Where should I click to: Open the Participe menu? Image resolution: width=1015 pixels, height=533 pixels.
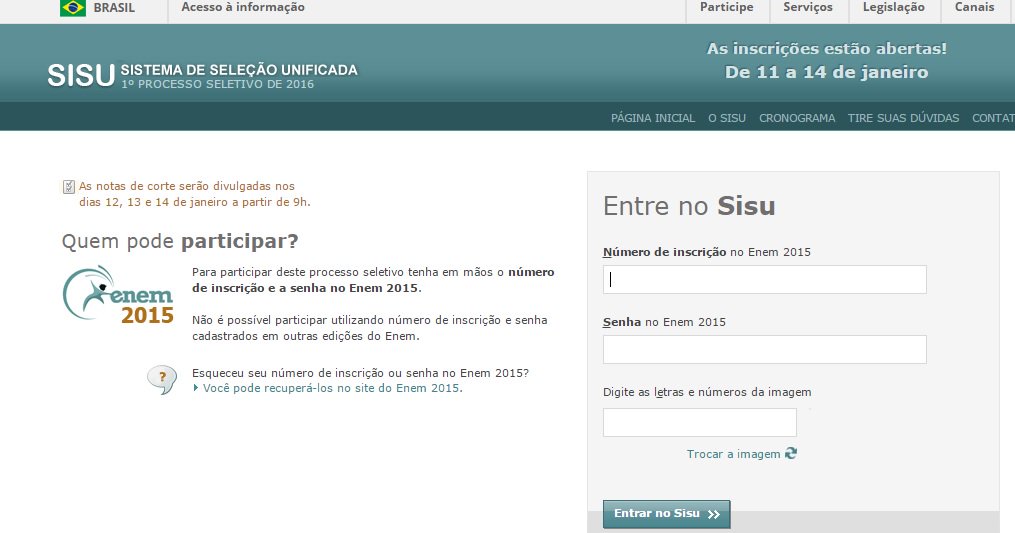(726, 7)
